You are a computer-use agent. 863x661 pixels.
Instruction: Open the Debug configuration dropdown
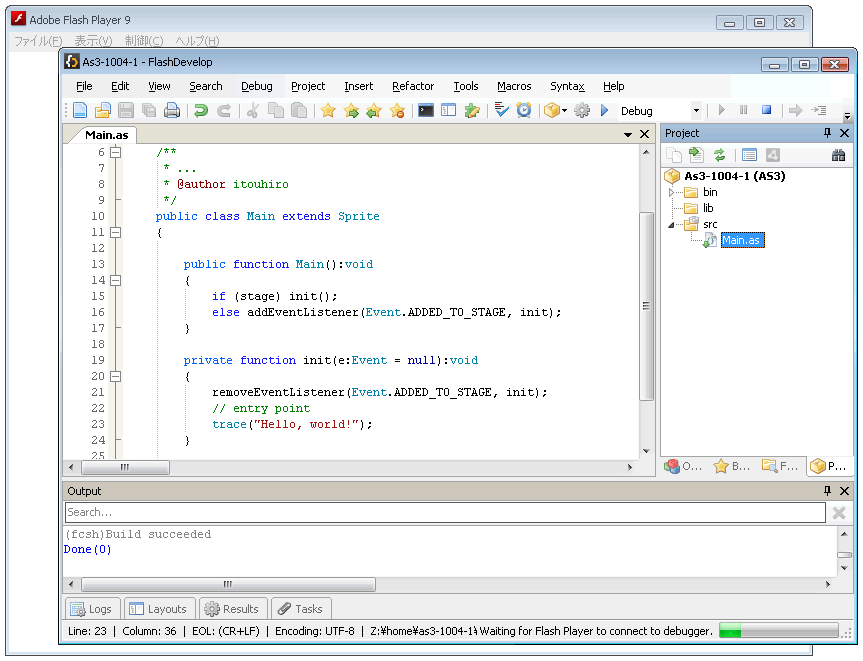[696, 111]
